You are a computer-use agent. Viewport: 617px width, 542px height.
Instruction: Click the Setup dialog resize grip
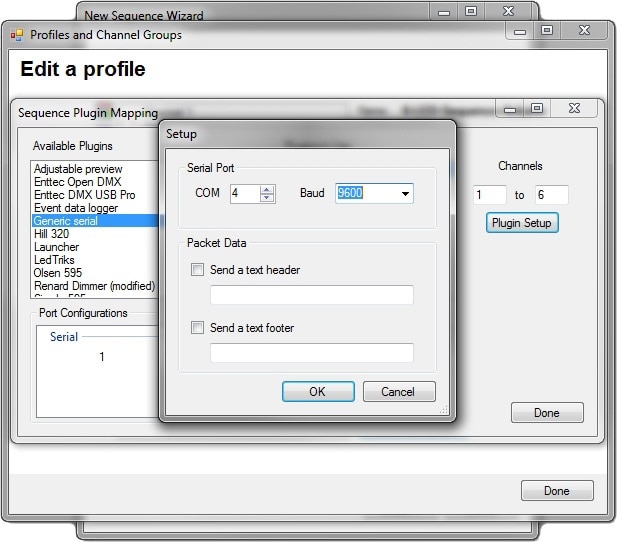(444, 410)
